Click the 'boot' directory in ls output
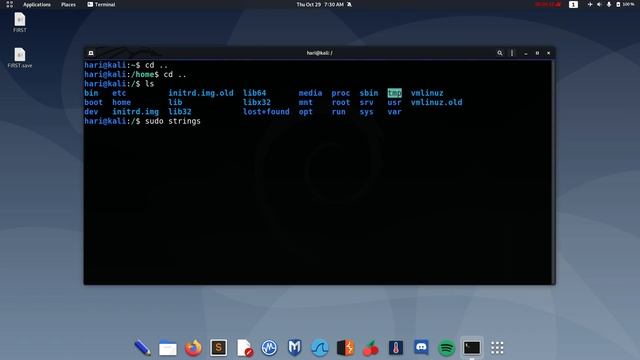 (x=93, y=102)
